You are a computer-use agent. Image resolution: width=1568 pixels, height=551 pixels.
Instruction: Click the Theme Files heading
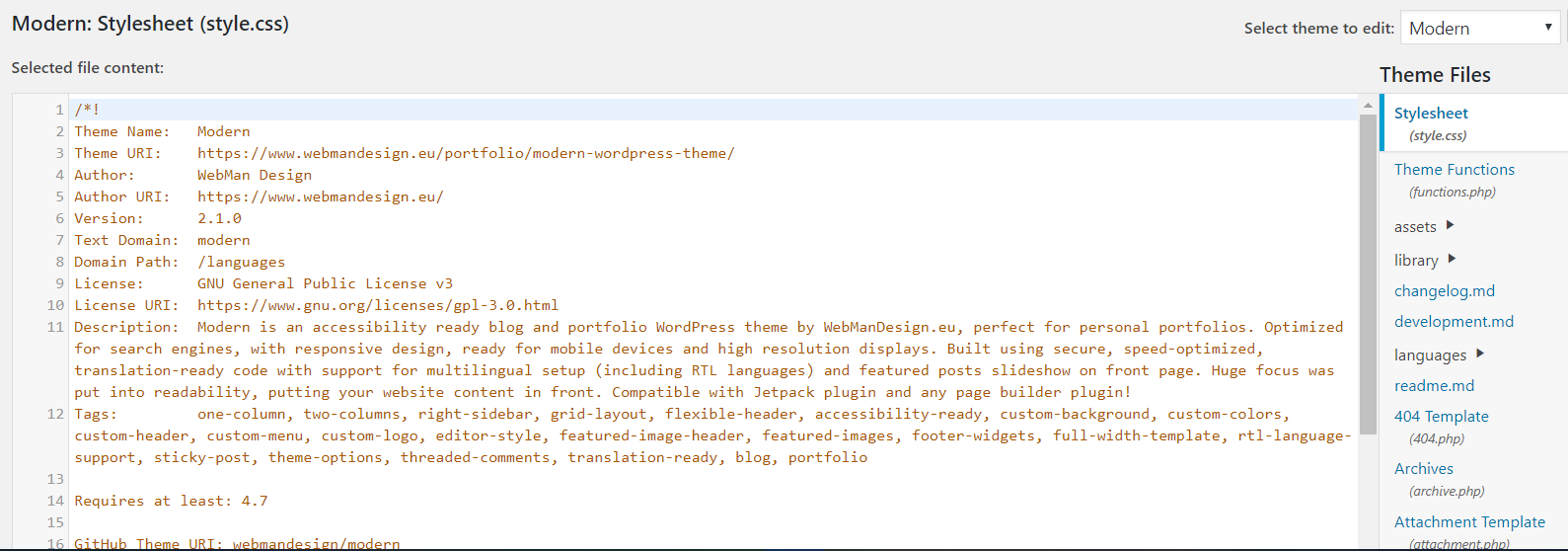pyautogui.click(x=1435, y=75)
